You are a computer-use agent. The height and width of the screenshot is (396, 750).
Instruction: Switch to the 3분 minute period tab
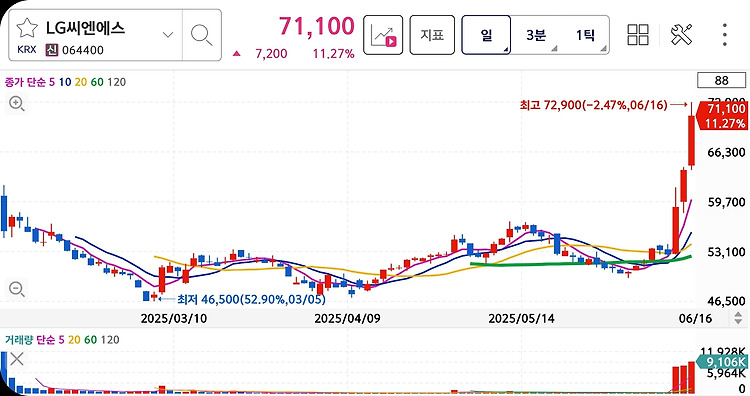(536, 35)
